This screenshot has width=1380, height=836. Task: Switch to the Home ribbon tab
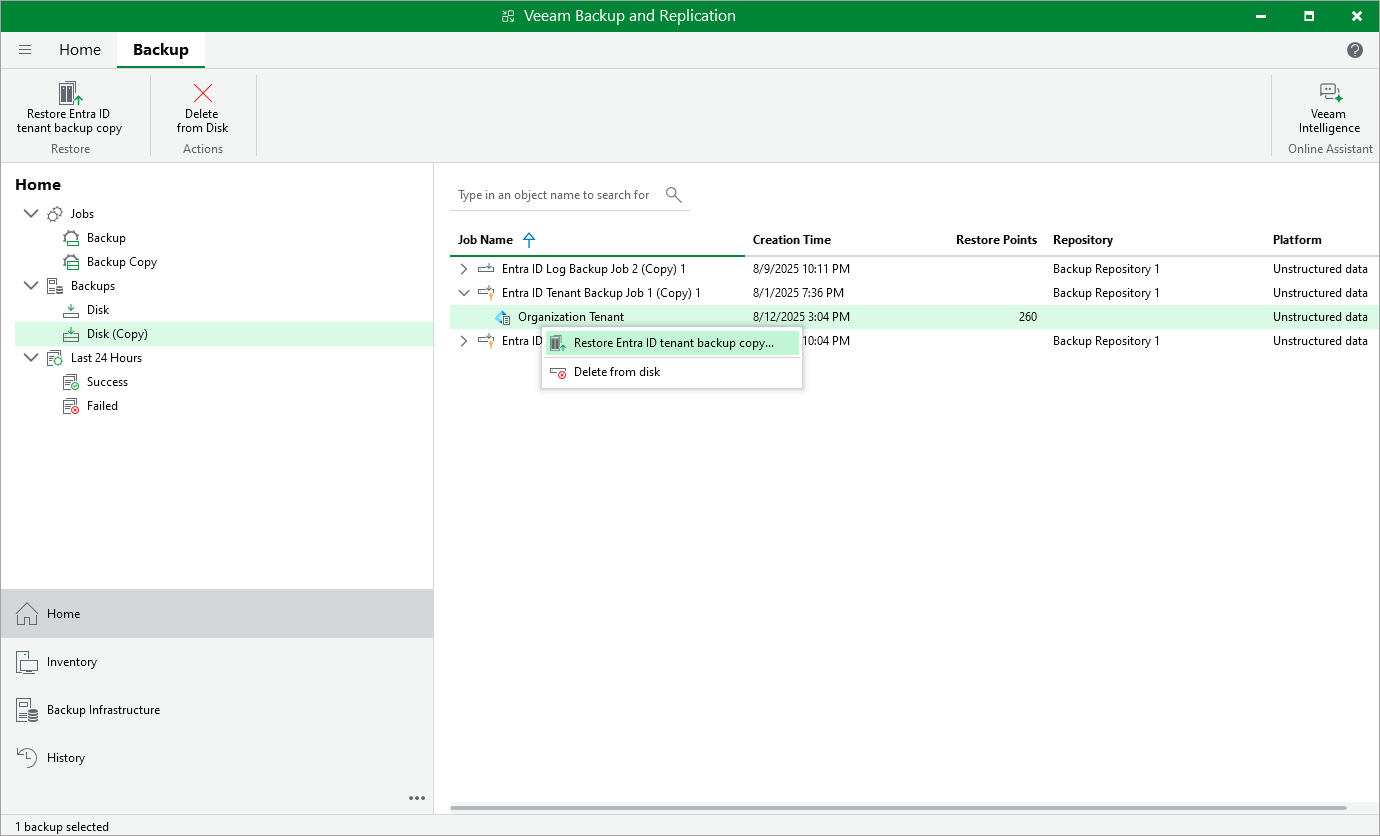[80, 49]
